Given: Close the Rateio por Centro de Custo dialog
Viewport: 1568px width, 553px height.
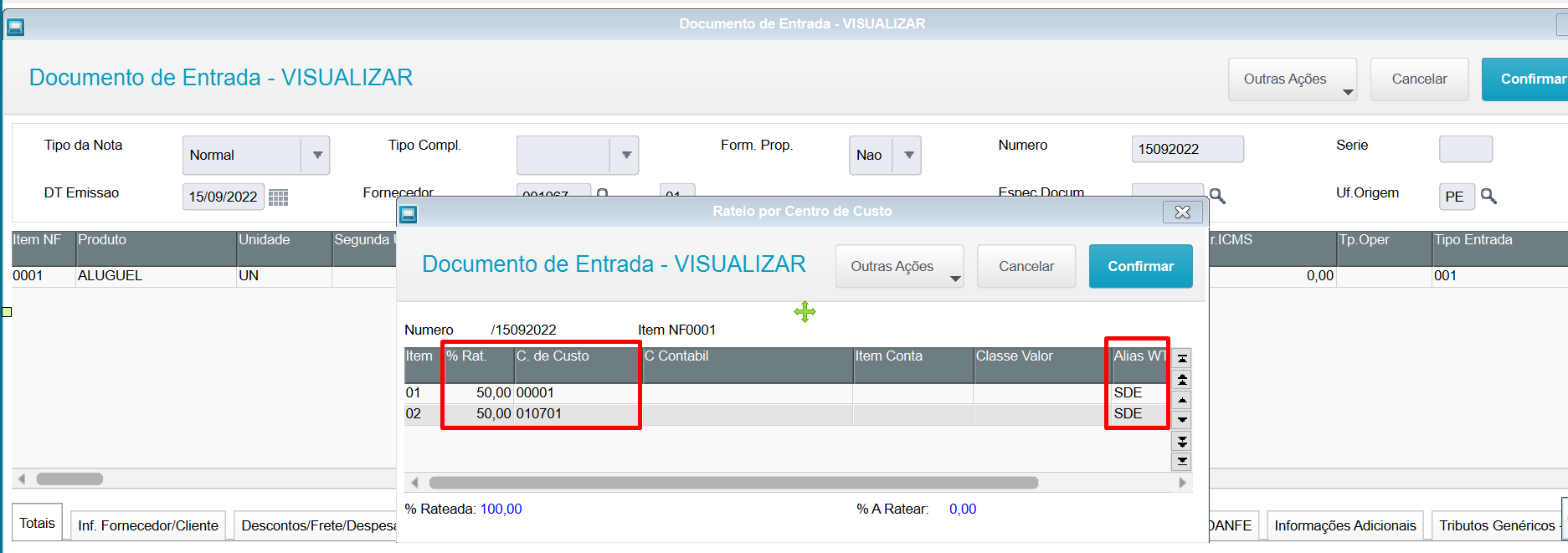Looking at the screenshot, I should [1182, 212].
